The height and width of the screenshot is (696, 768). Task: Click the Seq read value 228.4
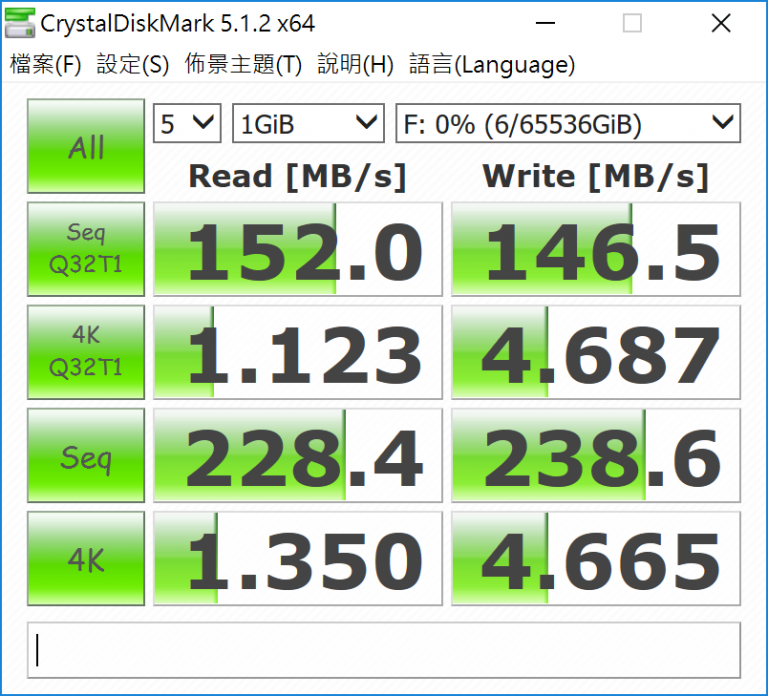click(298, 456)
